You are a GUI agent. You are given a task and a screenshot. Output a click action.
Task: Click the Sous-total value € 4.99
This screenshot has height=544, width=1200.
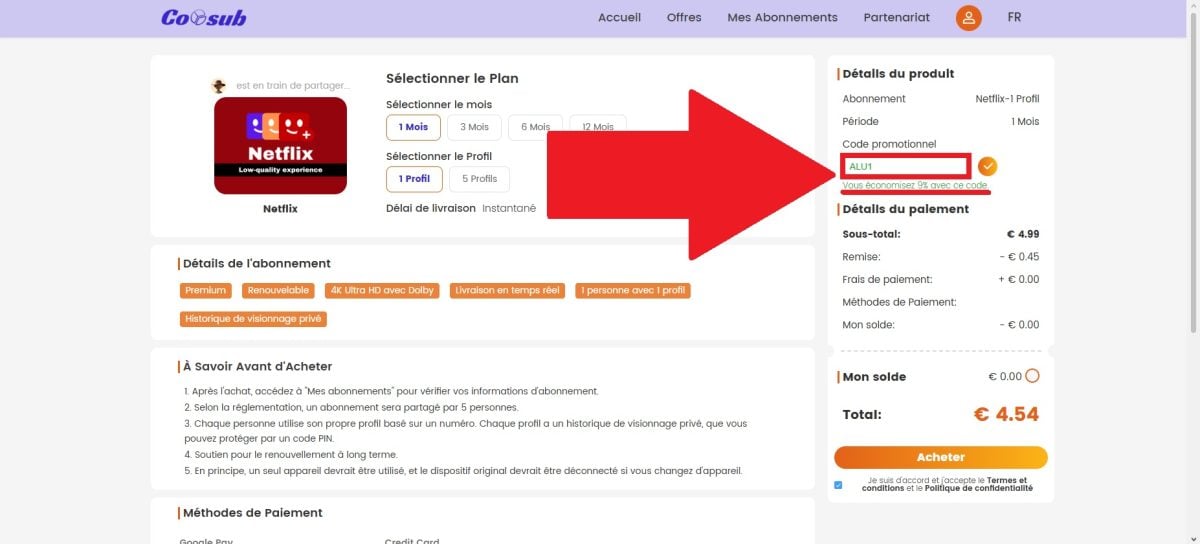pyautogui.click(x=1023, y=234)
